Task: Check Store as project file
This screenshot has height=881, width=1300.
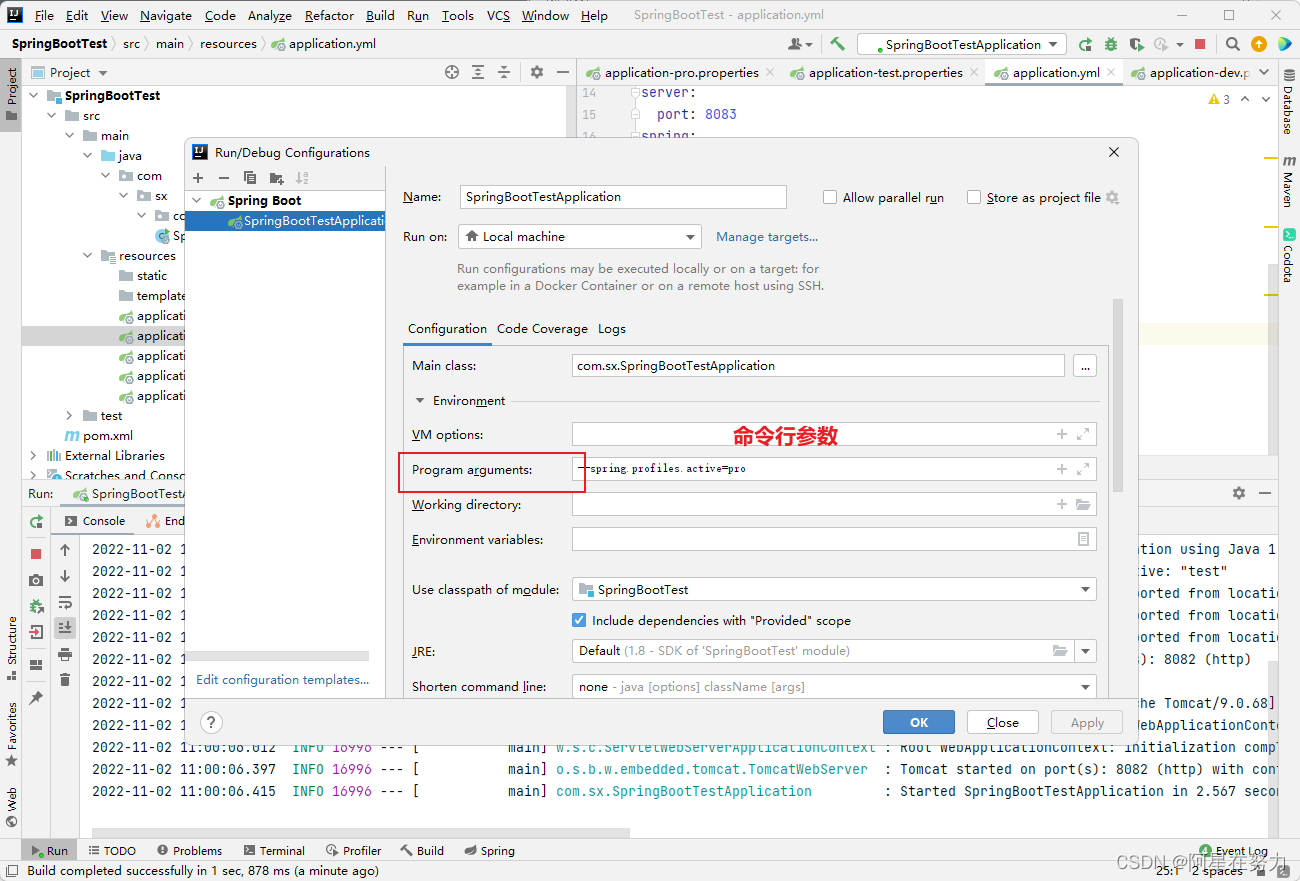Action: pyautogui.click(x=974, y=197)
